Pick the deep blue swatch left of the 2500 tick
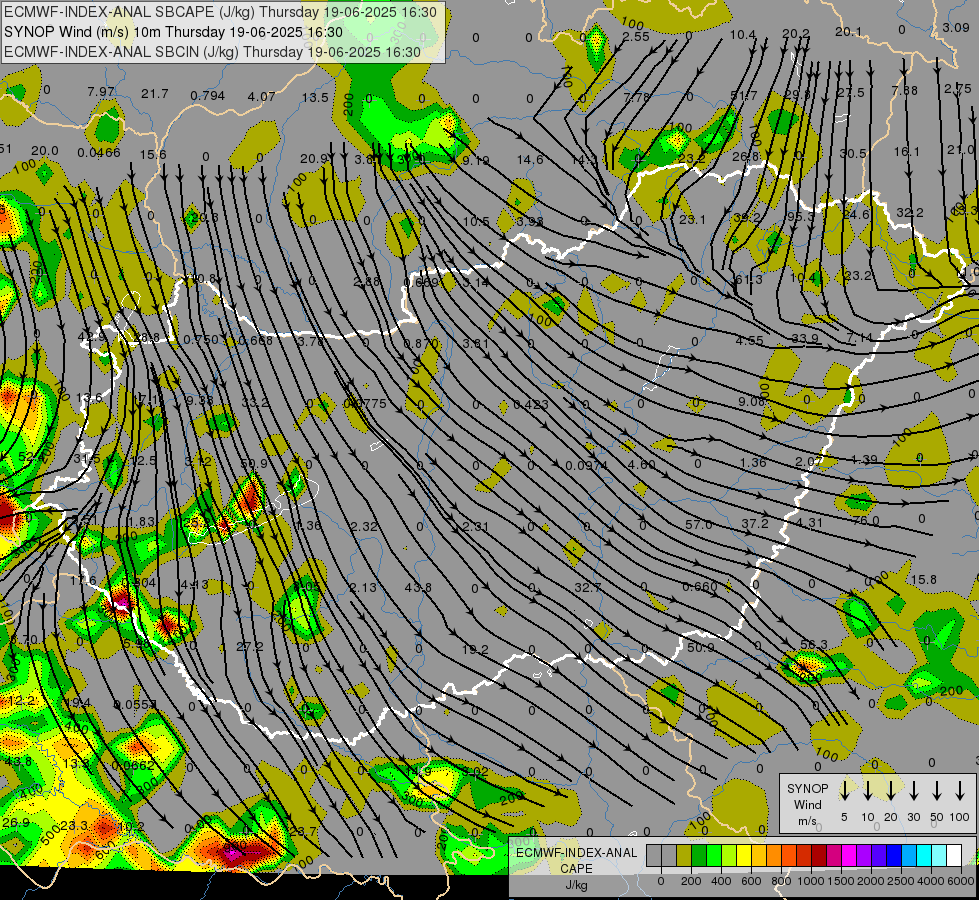 (x=894, y=855)
